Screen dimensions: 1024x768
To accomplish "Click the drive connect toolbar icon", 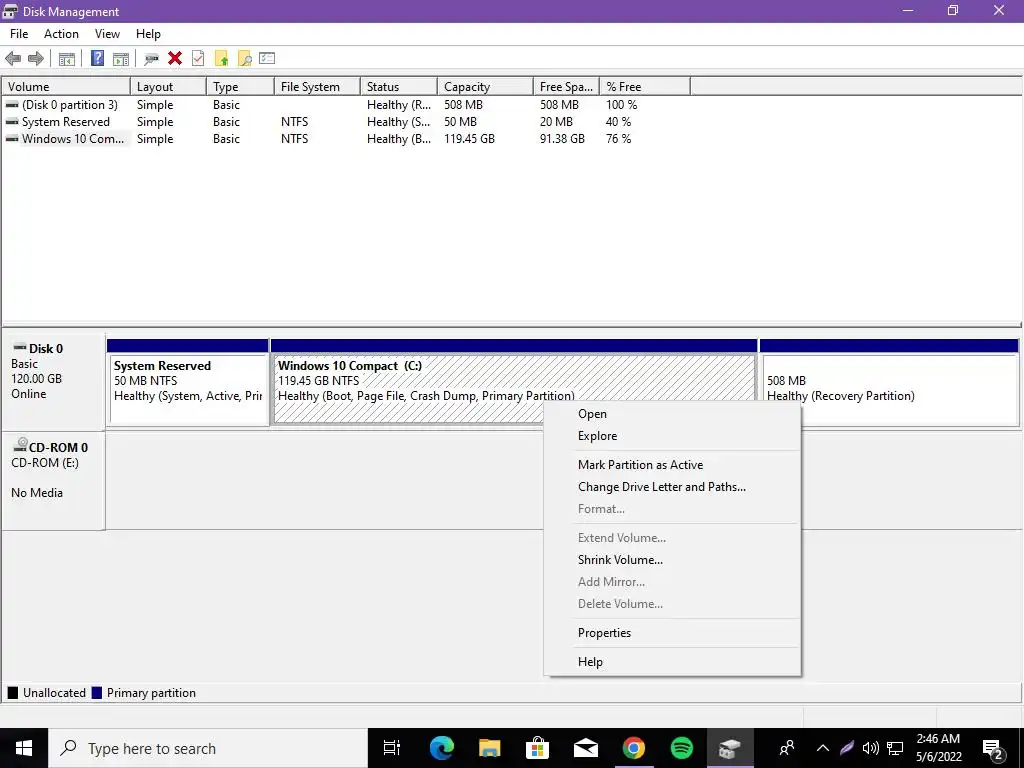I will click(x=152, y=59).
